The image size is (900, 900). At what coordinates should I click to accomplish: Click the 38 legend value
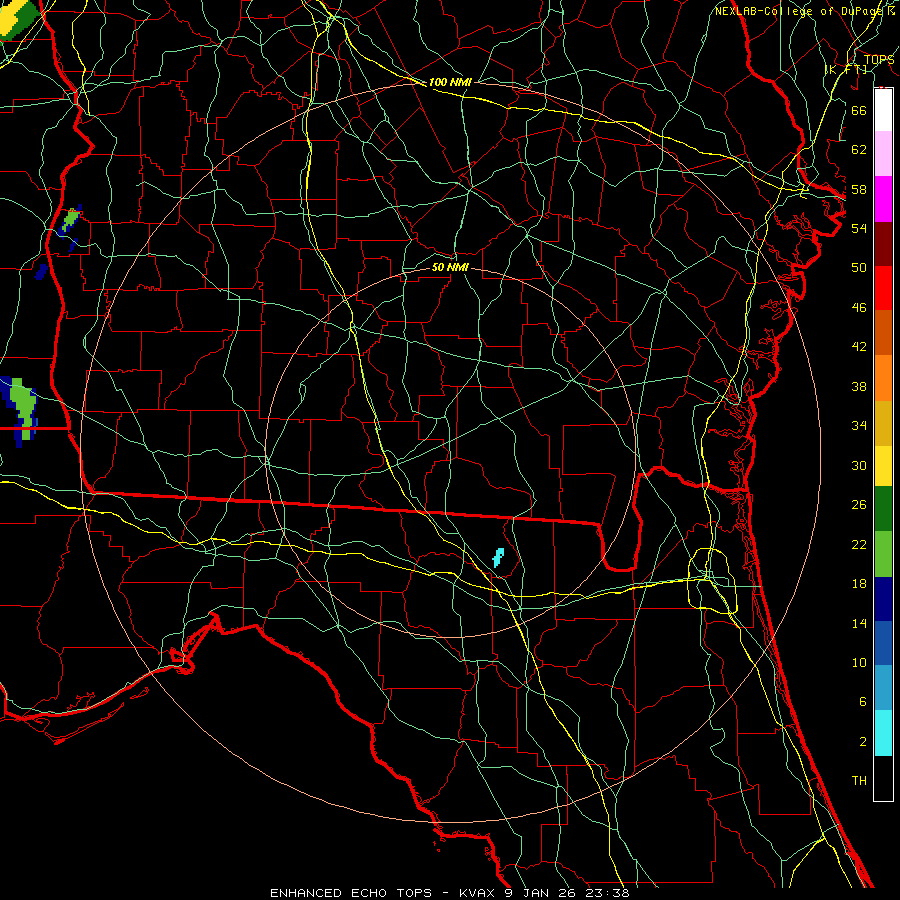click(x=859, y=386)
